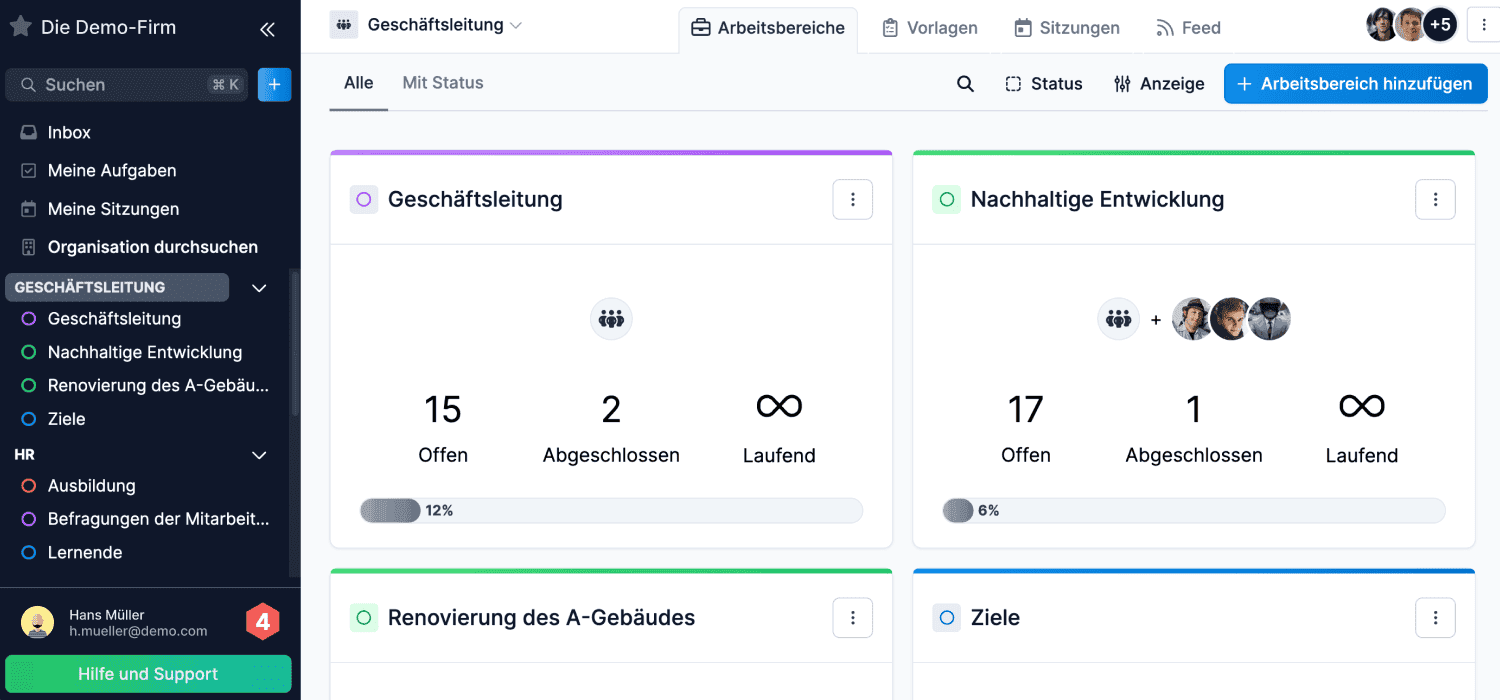Click the blue plus button beside search
Image resolution: width=1500 pixels, height=700 pixels.
pos(274,85)
